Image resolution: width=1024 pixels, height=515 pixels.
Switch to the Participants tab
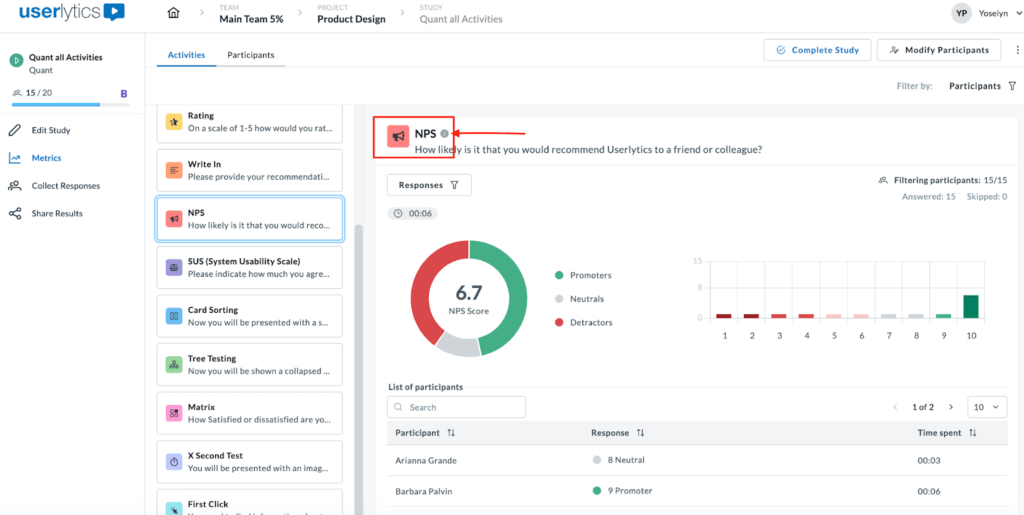(251, 55)
